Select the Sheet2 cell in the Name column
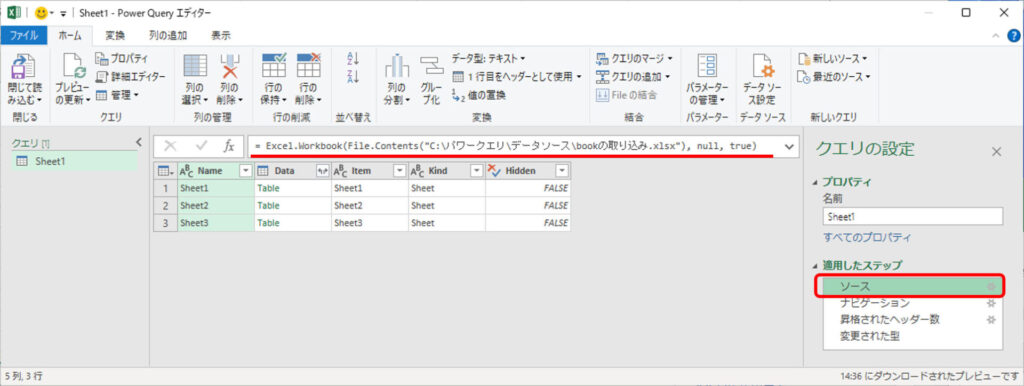The image size is (1024, 386). (216, 205)
